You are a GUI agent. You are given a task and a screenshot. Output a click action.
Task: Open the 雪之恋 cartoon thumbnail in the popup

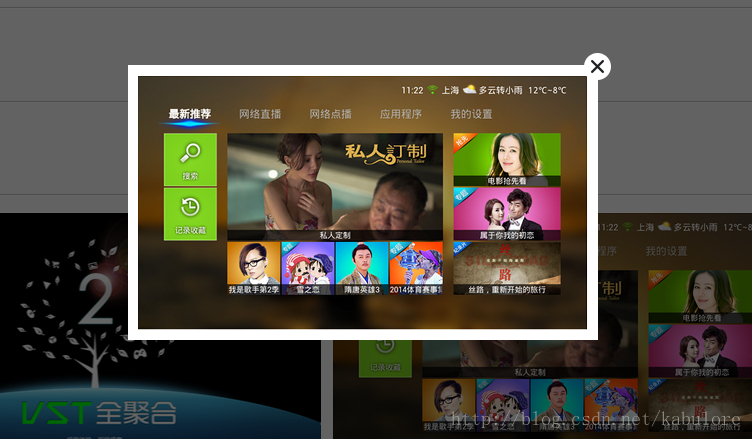pyautogui.click(x=308, y=268)
